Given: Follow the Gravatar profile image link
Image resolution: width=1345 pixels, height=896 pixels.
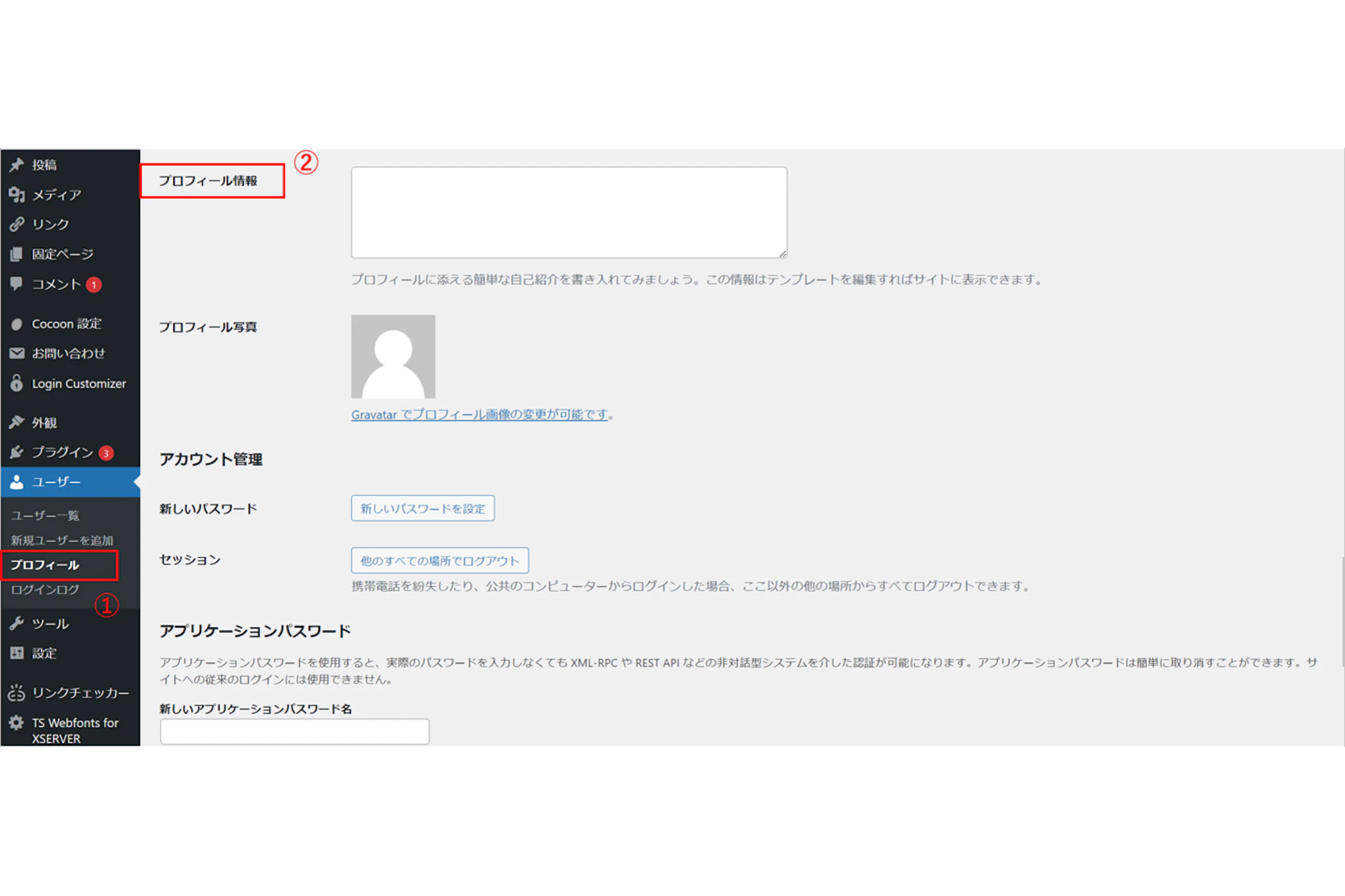Looking at the screenshot, I should coord(479,415).
